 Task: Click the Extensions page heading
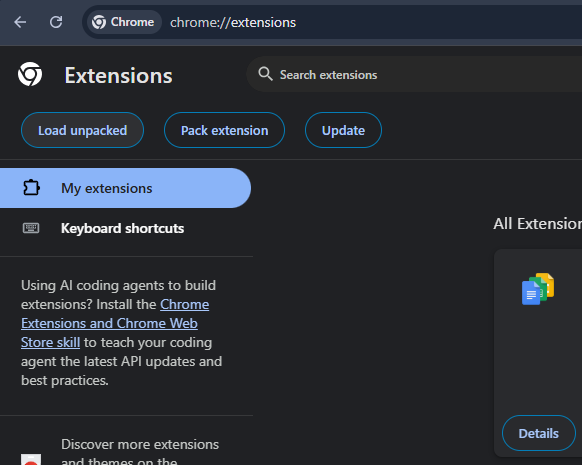point(118,75)
